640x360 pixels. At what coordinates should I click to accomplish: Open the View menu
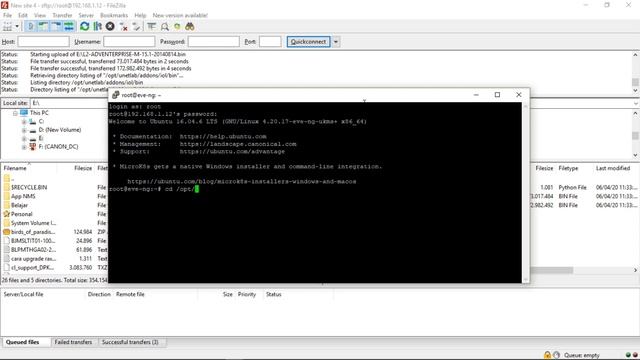pos(40,15)
